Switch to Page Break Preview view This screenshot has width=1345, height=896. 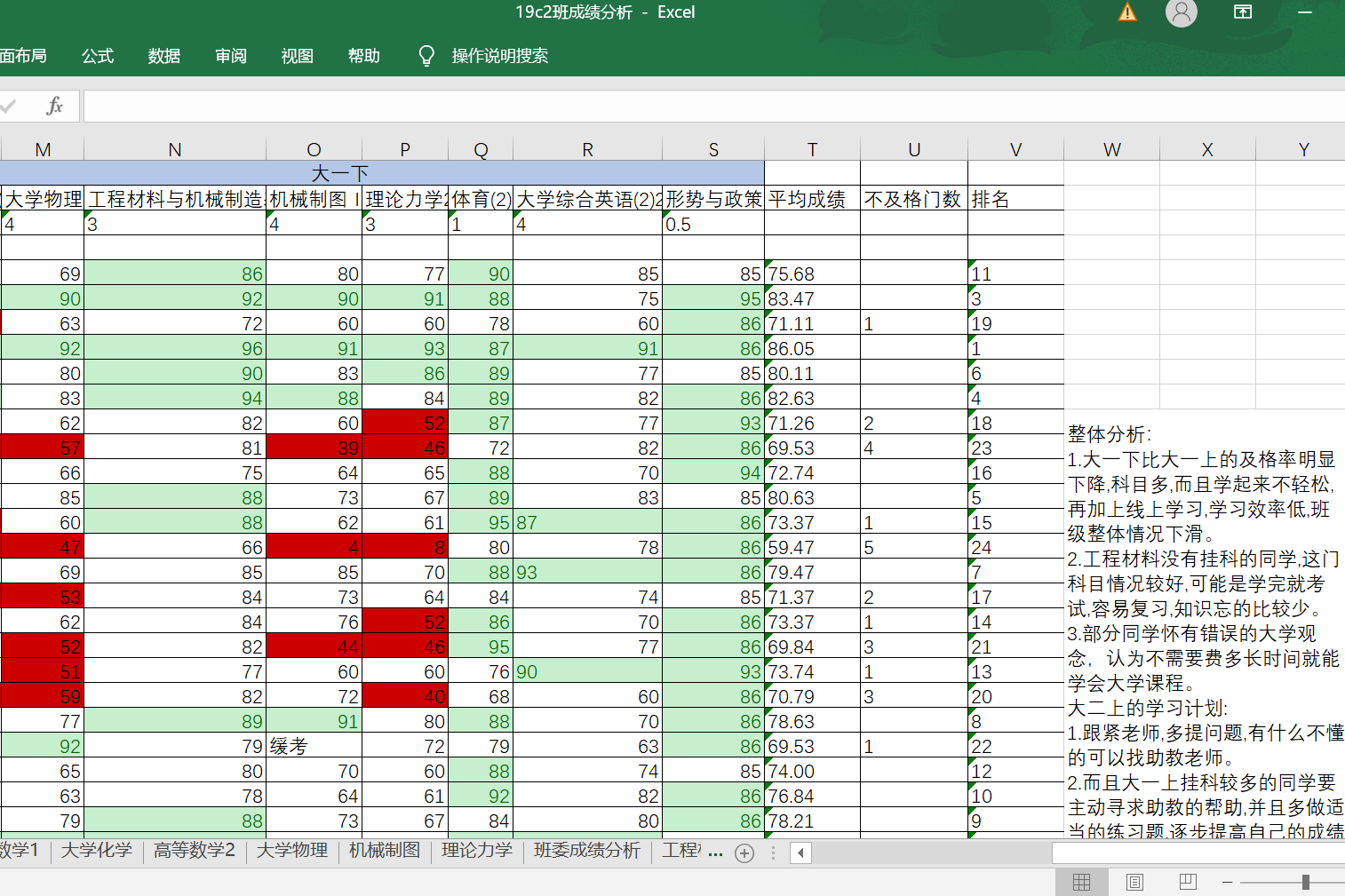click(x=1188, y=882)
